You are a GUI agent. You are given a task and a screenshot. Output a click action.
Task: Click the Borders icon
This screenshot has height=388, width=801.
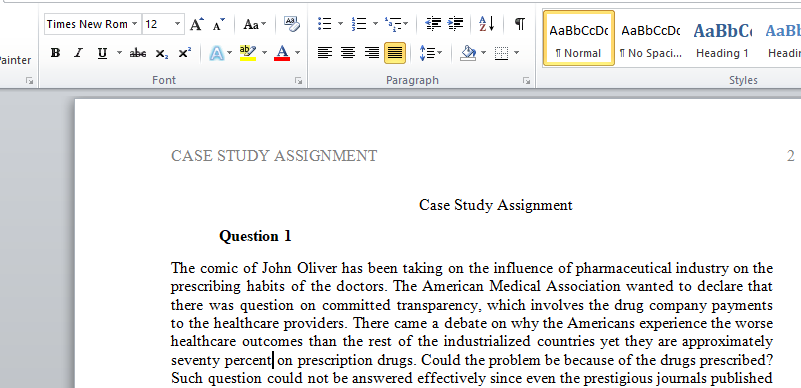[x=502, y=53]
